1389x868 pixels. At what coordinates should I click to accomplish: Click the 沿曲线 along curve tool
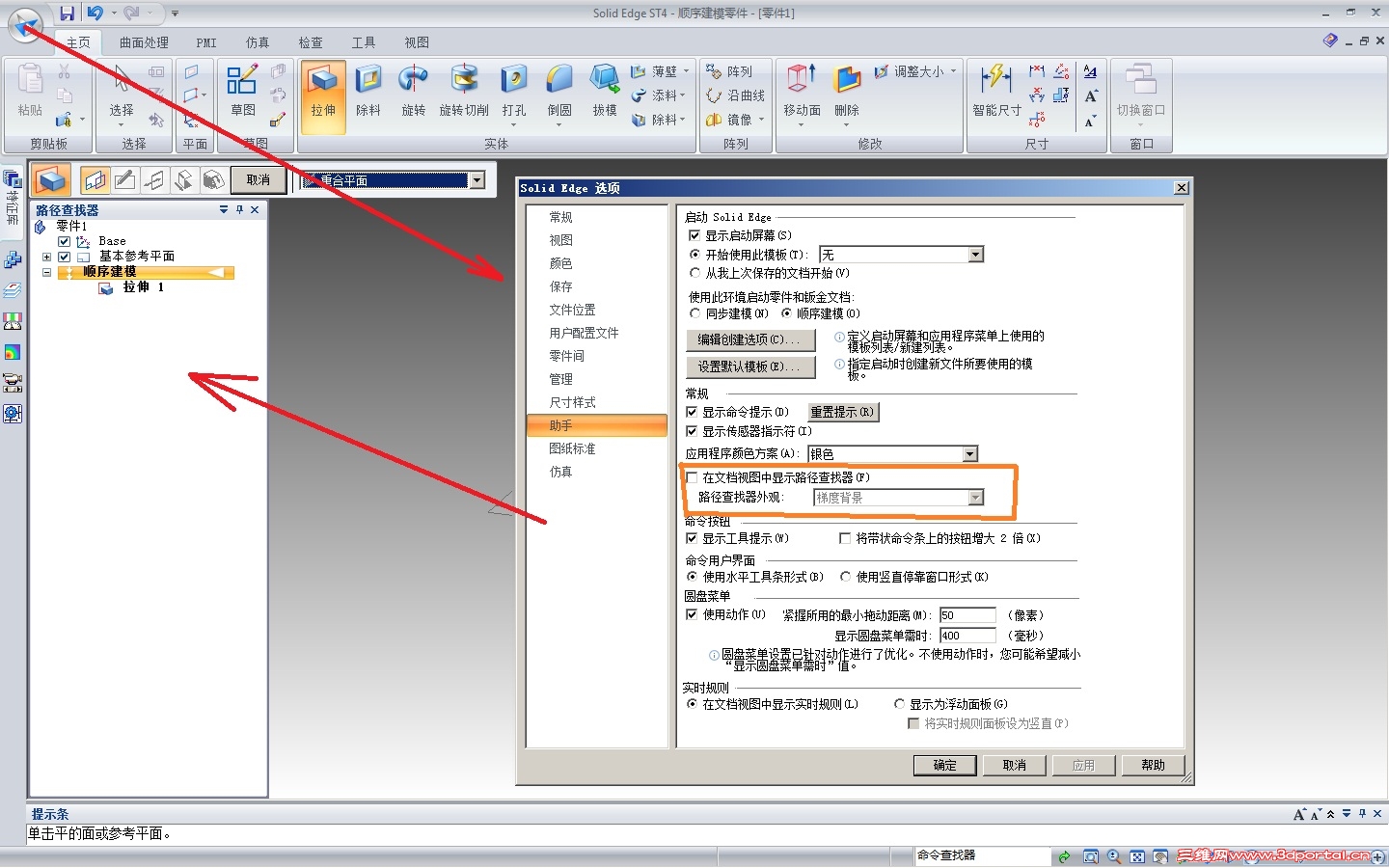click(x=736, y=95)
